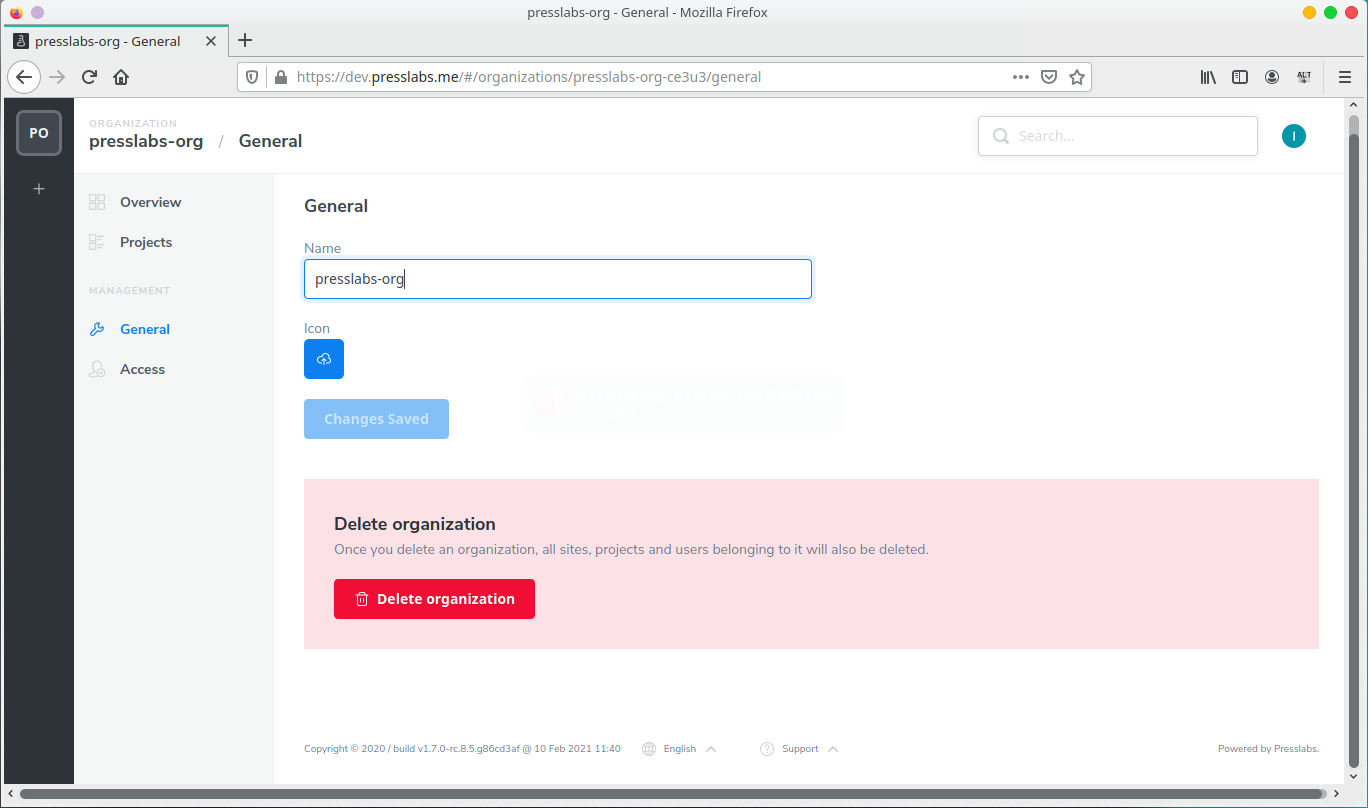This screenshot has width=1368, height=808.
Task: Click the Overview grid icon
Action: tap(97, 202)
